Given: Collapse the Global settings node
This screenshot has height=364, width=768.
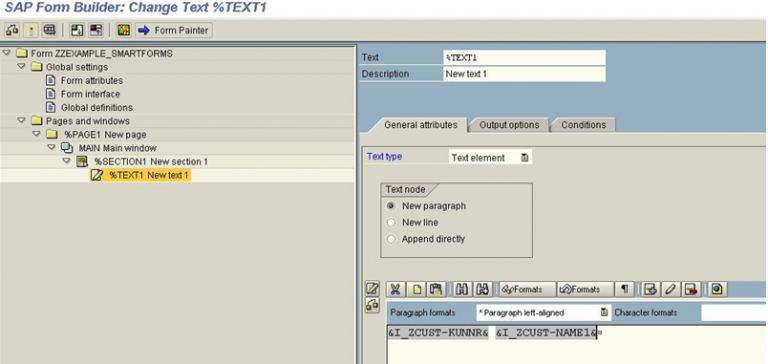Looking at the screenshot, I should point(22,66).
